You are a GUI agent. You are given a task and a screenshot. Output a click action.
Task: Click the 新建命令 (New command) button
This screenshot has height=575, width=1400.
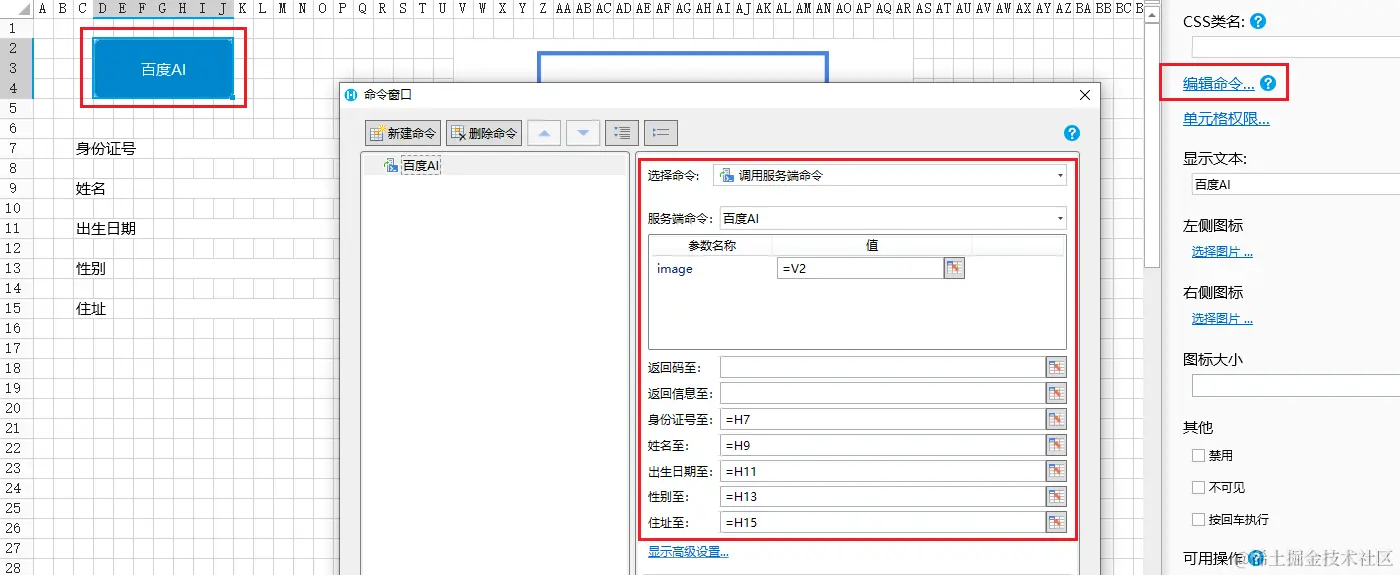coord(403,133)
